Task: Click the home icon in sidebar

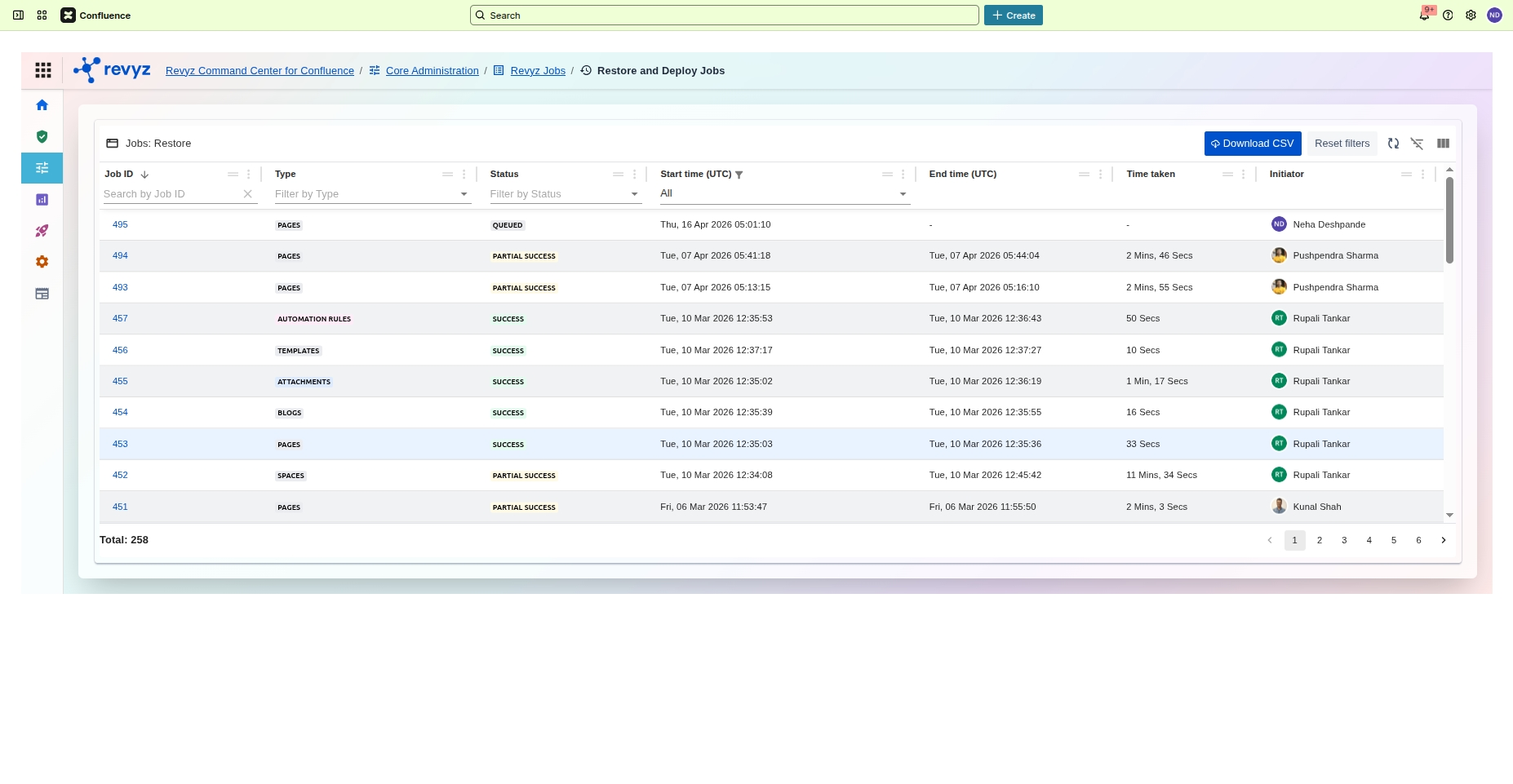Action: point(42,105)
